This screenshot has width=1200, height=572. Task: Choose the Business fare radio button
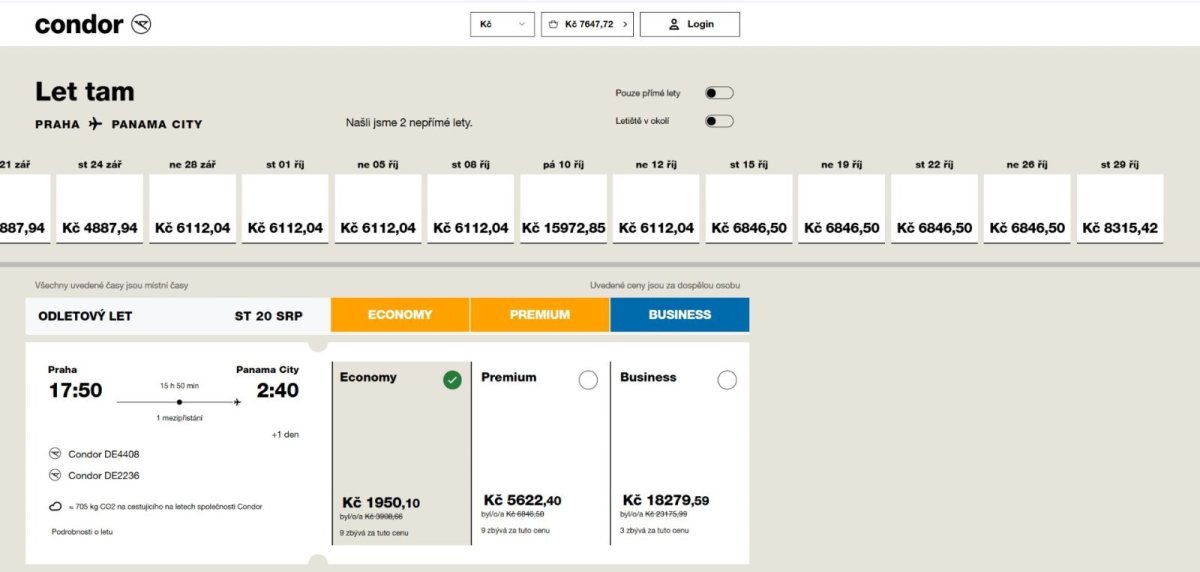pos(727,379)
